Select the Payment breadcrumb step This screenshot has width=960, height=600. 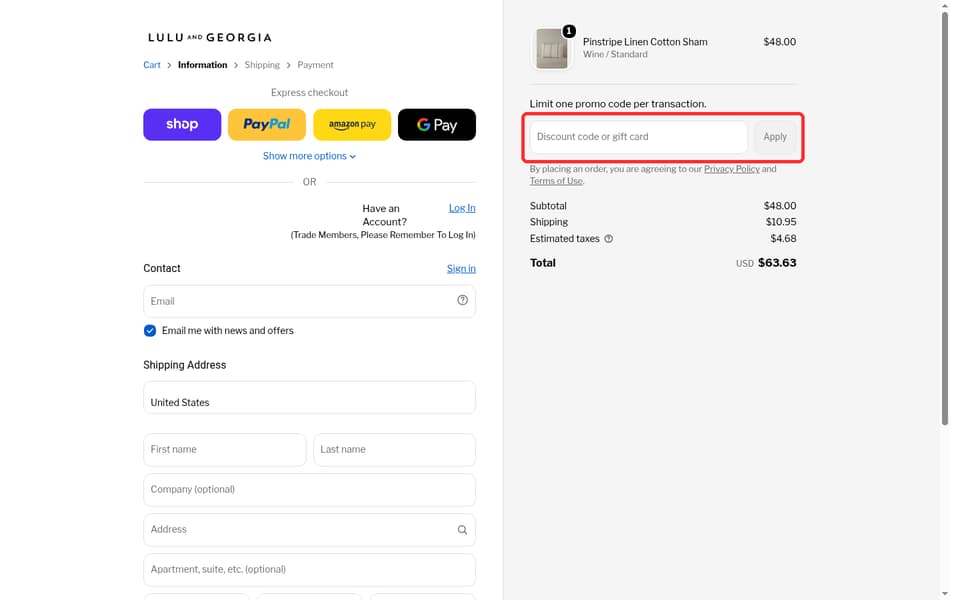pyautogui.click(x=315, y=65)
